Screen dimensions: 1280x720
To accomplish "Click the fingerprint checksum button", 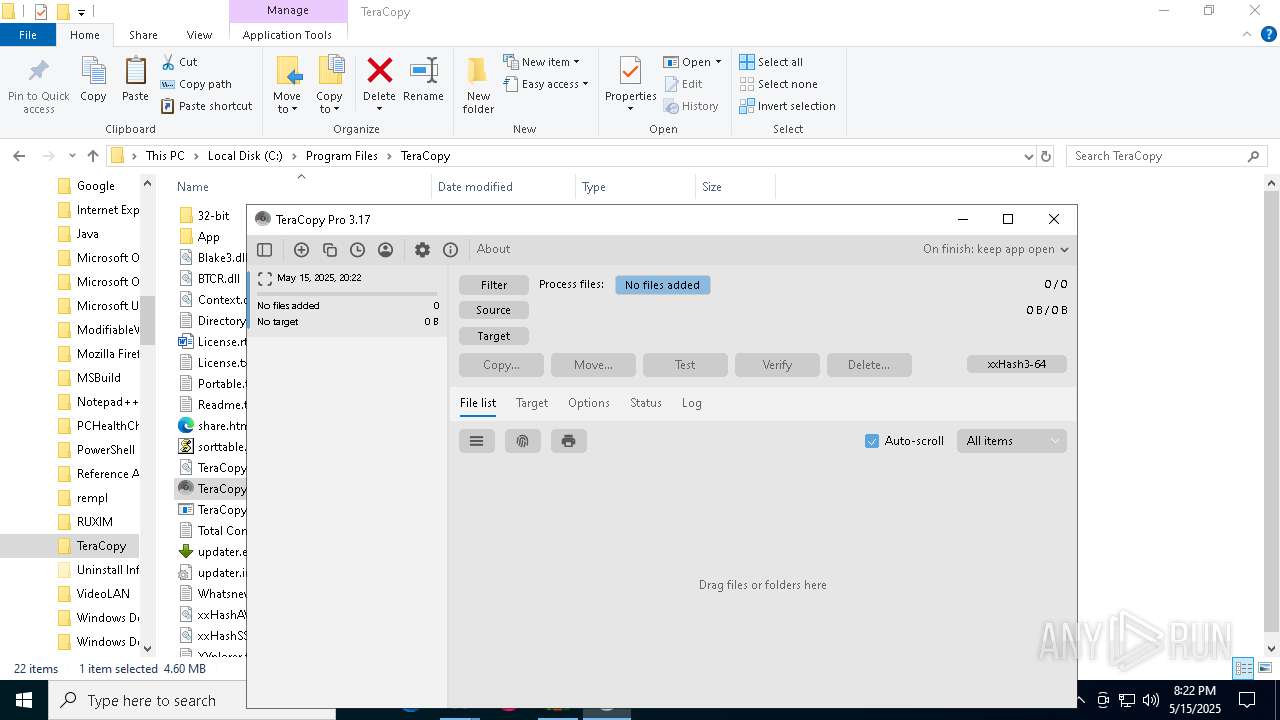I will pos(523,441).
